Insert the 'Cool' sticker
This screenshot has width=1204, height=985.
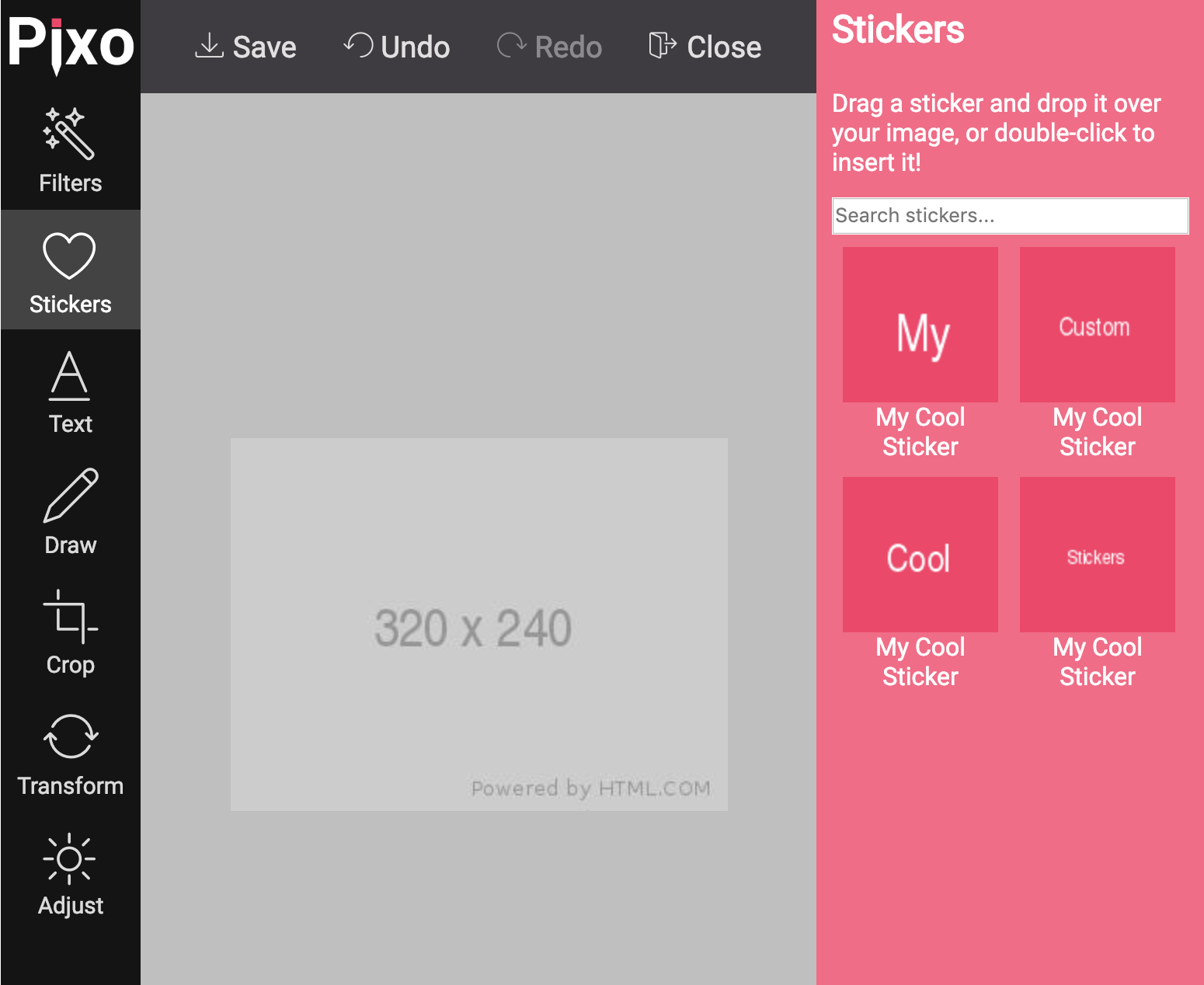[920, 554]
